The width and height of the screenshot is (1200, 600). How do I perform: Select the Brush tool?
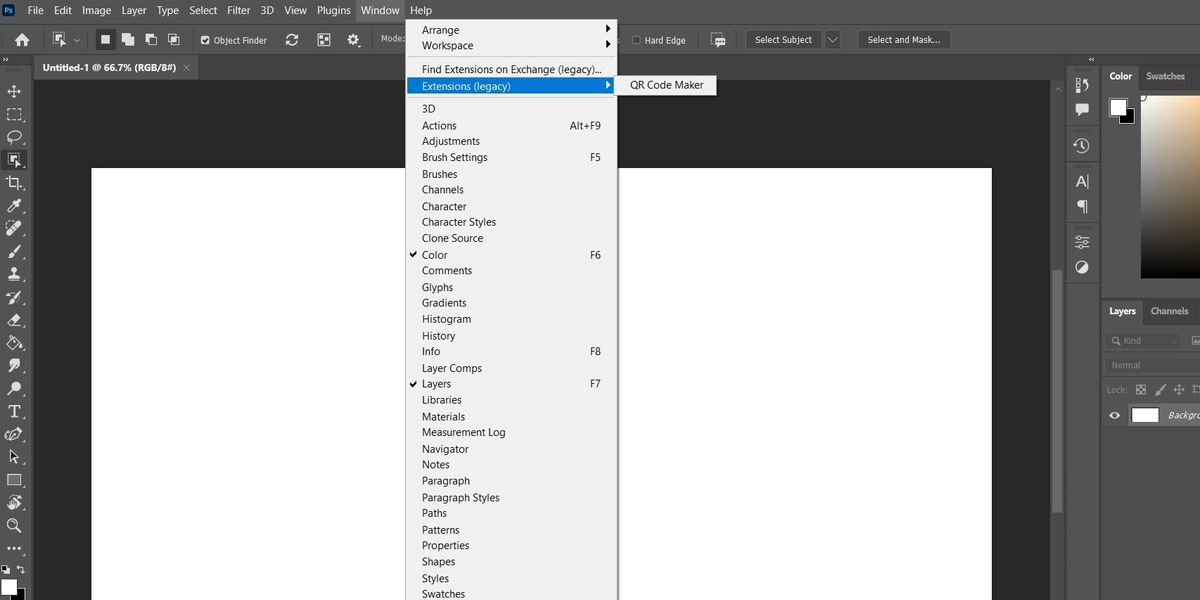(x=14, y=251)
